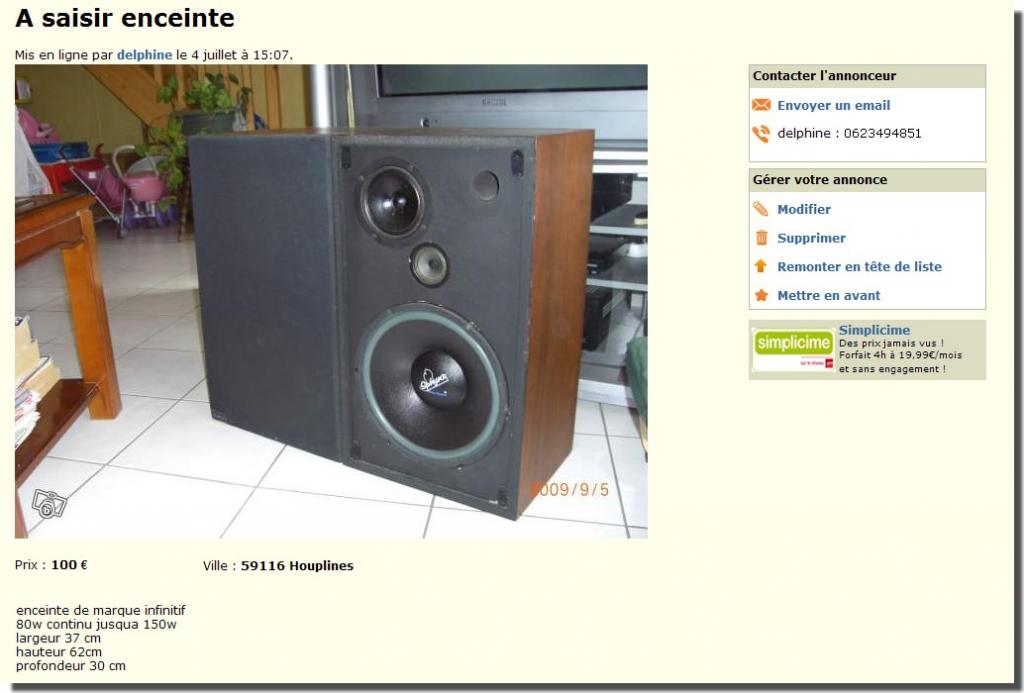Viewport: 1024px width, 693px height.
Task: Click the A saisir enceinte title
Action: pos(125,18)
